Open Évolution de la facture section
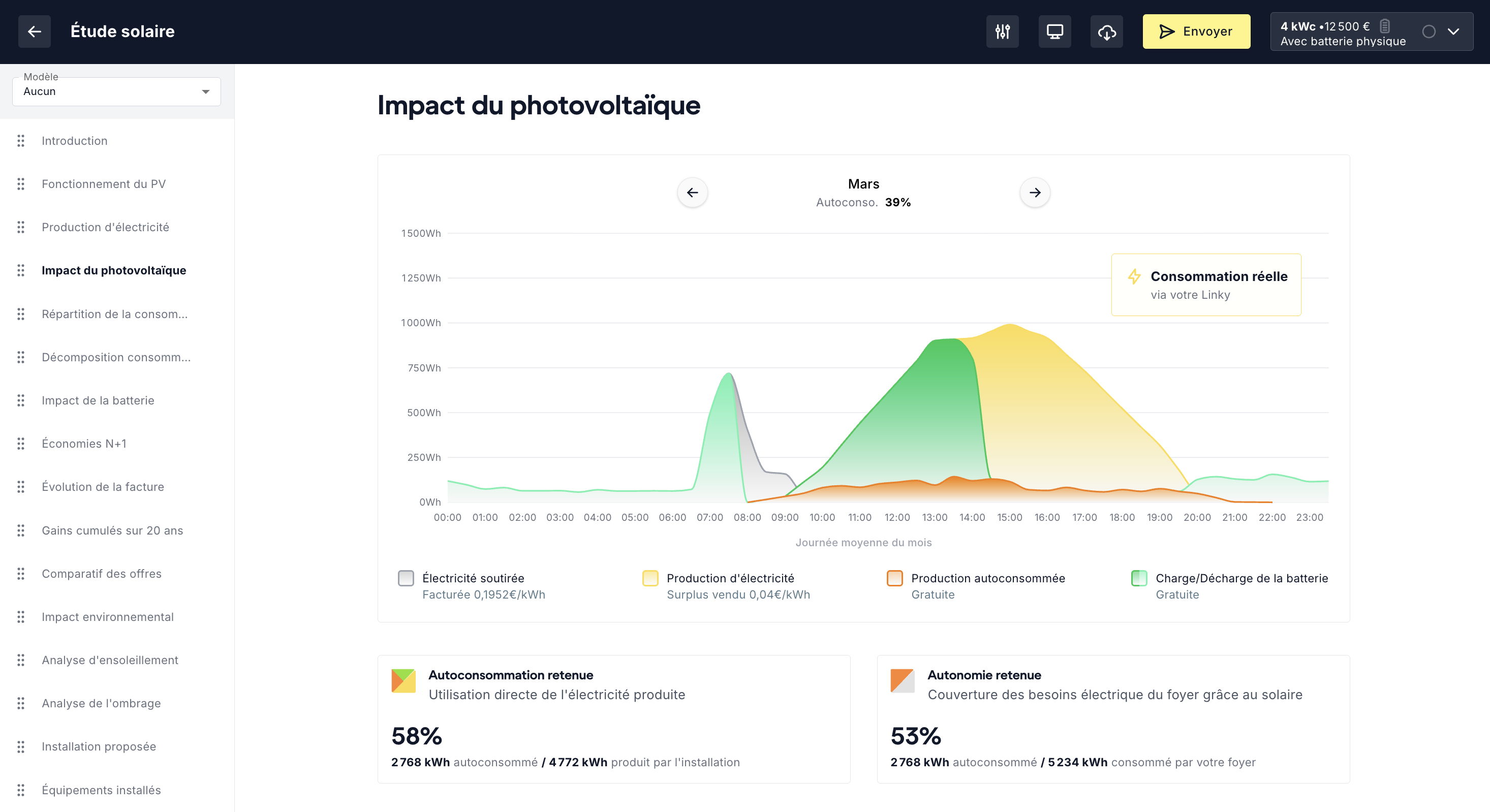The image size is (1490, 812). click(103, 487)
